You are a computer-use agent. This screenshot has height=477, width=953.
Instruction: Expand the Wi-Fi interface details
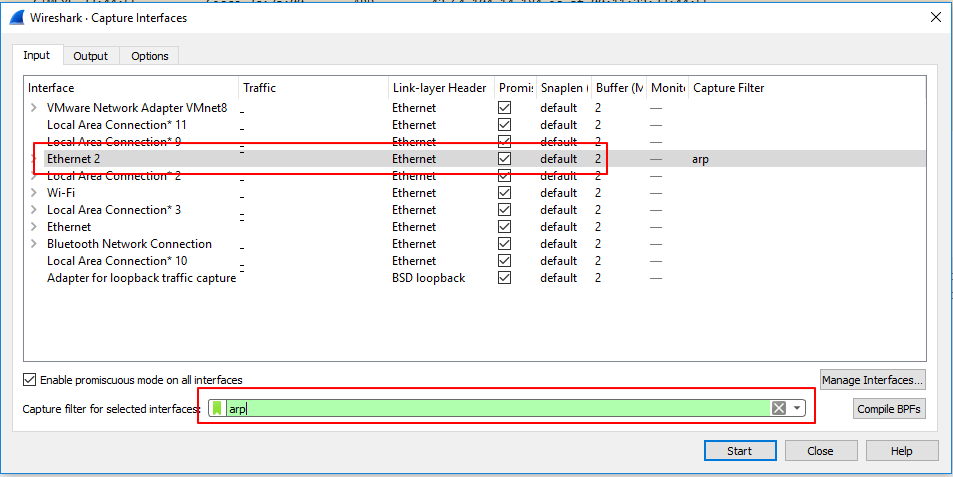coord(33,193)
